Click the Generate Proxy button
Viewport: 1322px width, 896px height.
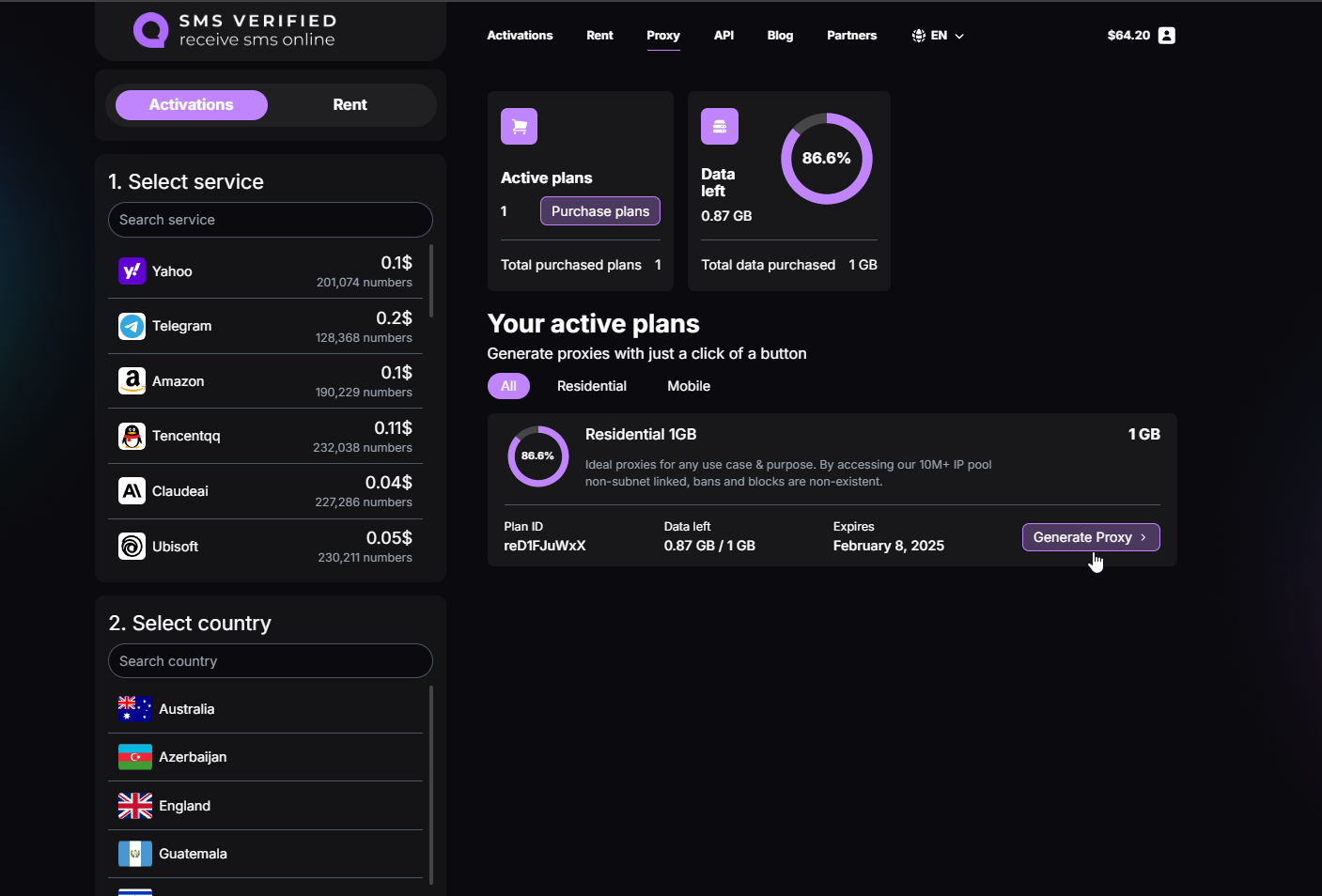pyautogui.click(x=1090, y=537)
